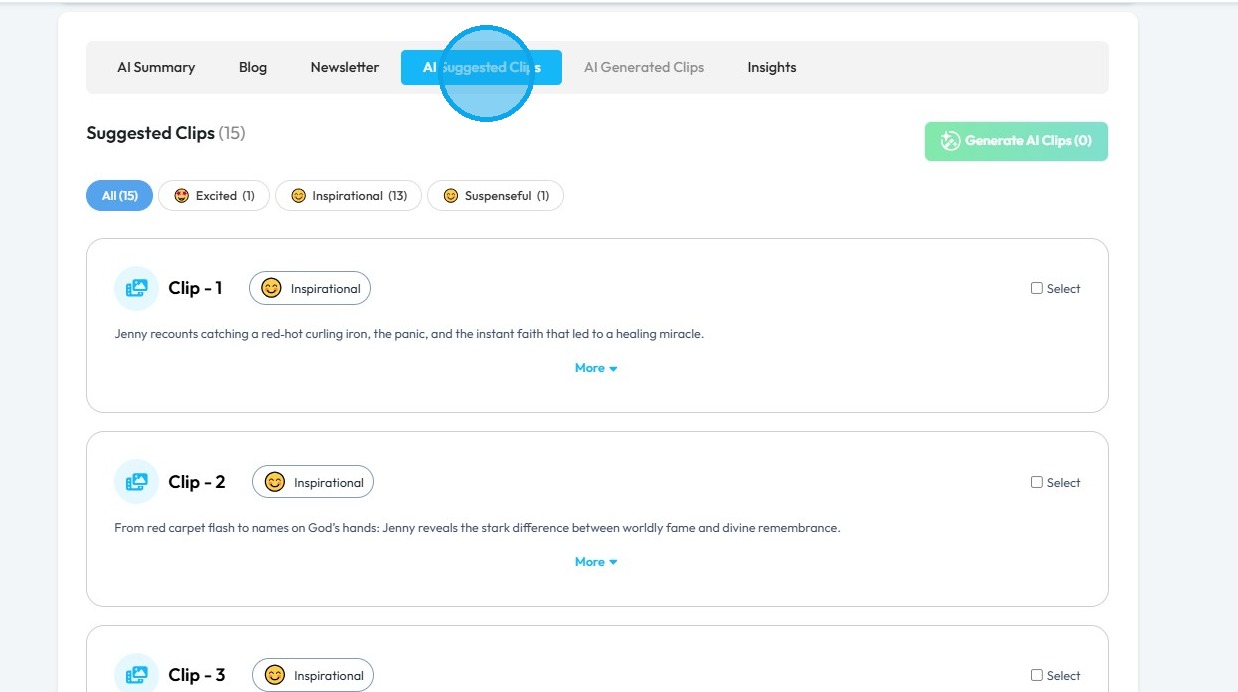Filter clips by Excited (1)
Image resolution: width=1238 pixels, height=692 pixels.
[214, 196]
